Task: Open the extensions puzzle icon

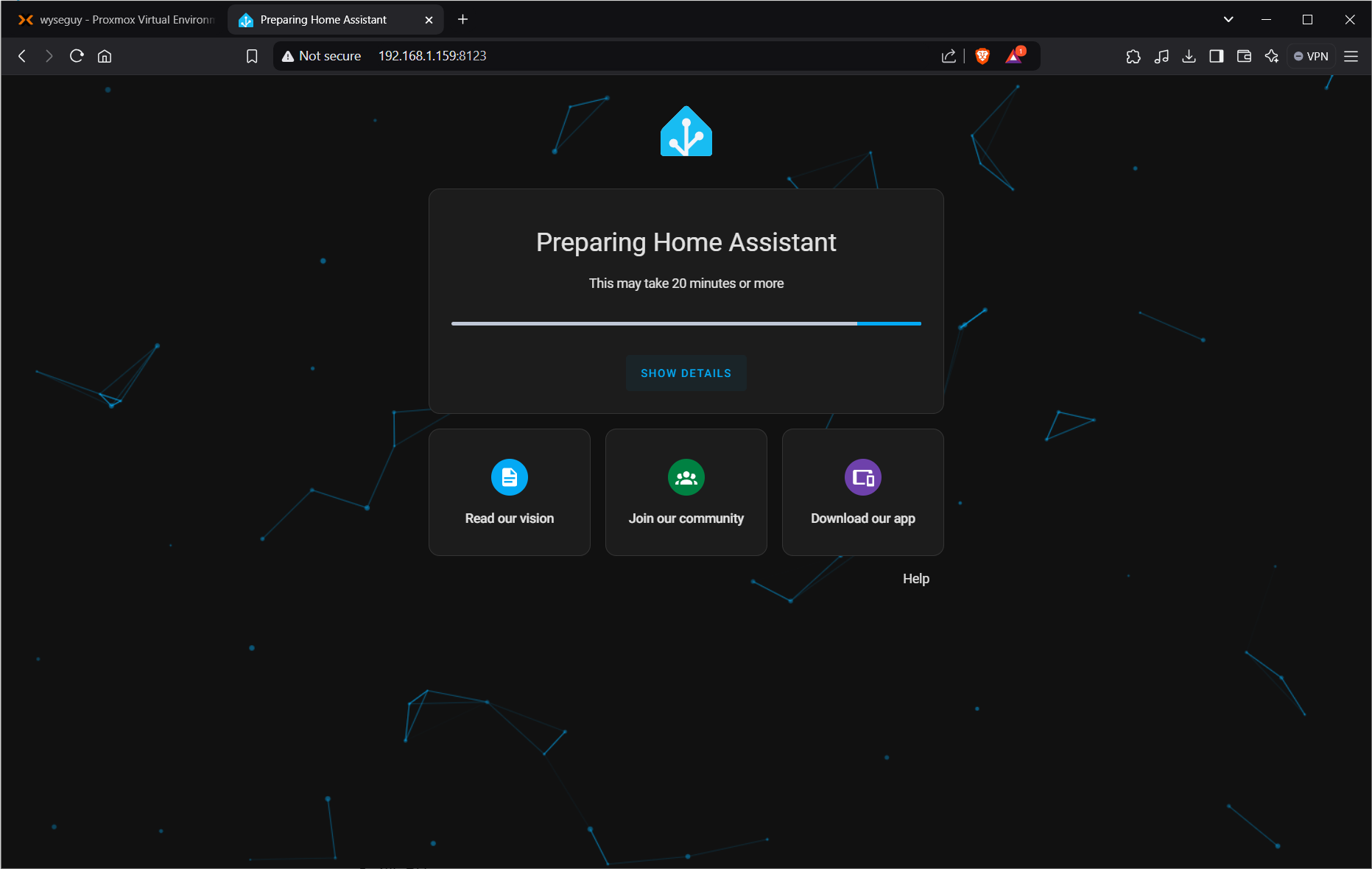Action: (1133, 56)
